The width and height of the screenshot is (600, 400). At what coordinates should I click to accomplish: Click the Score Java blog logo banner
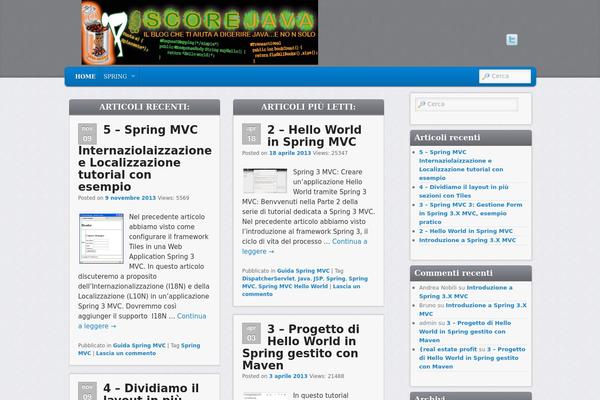(199, 32)
